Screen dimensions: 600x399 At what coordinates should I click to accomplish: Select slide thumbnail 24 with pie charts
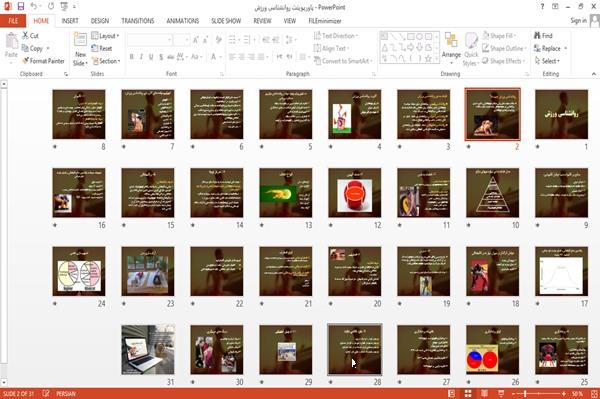[x=79, y=271]
